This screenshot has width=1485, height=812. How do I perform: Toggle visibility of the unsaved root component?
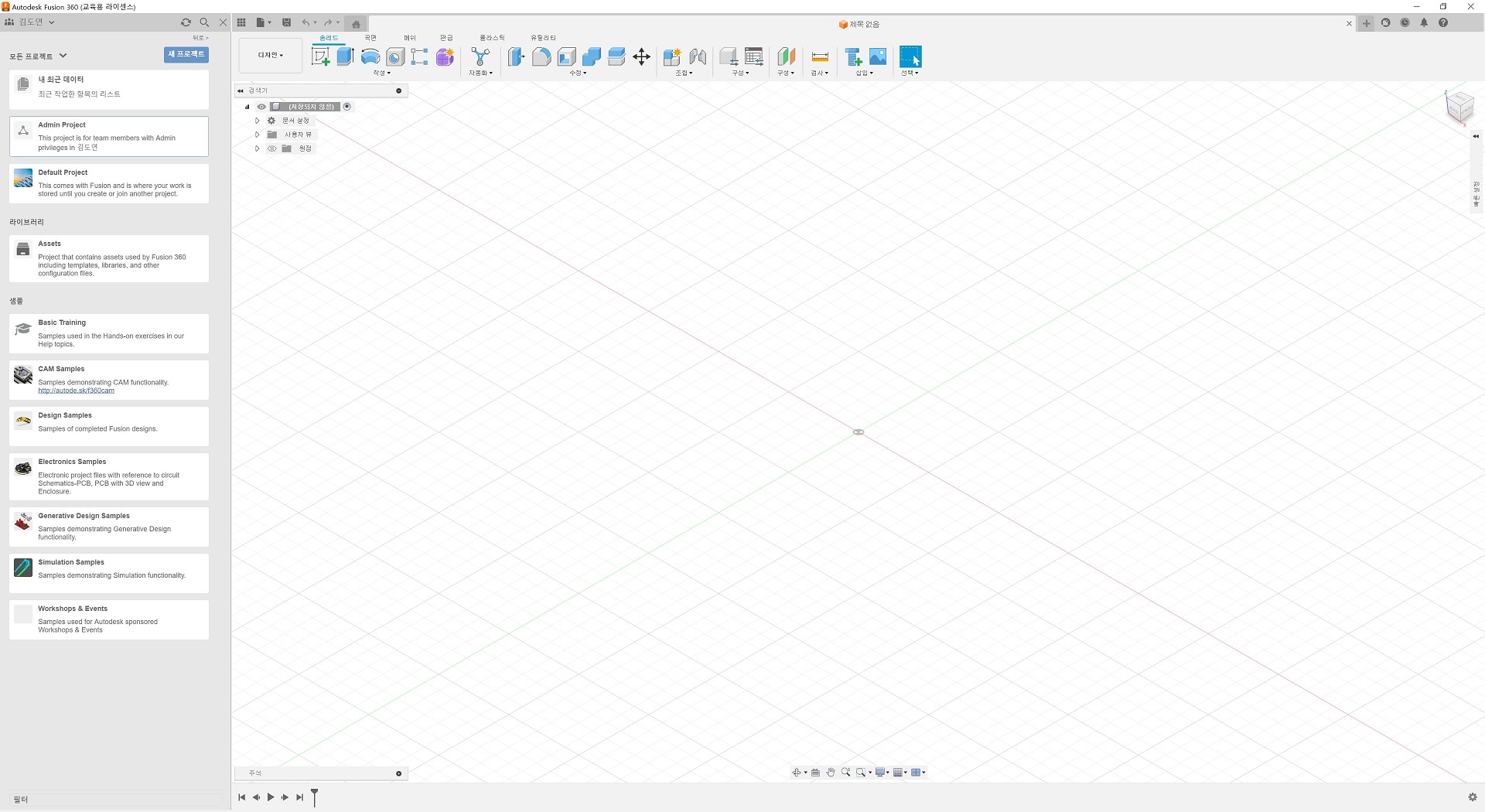[261, 107]
